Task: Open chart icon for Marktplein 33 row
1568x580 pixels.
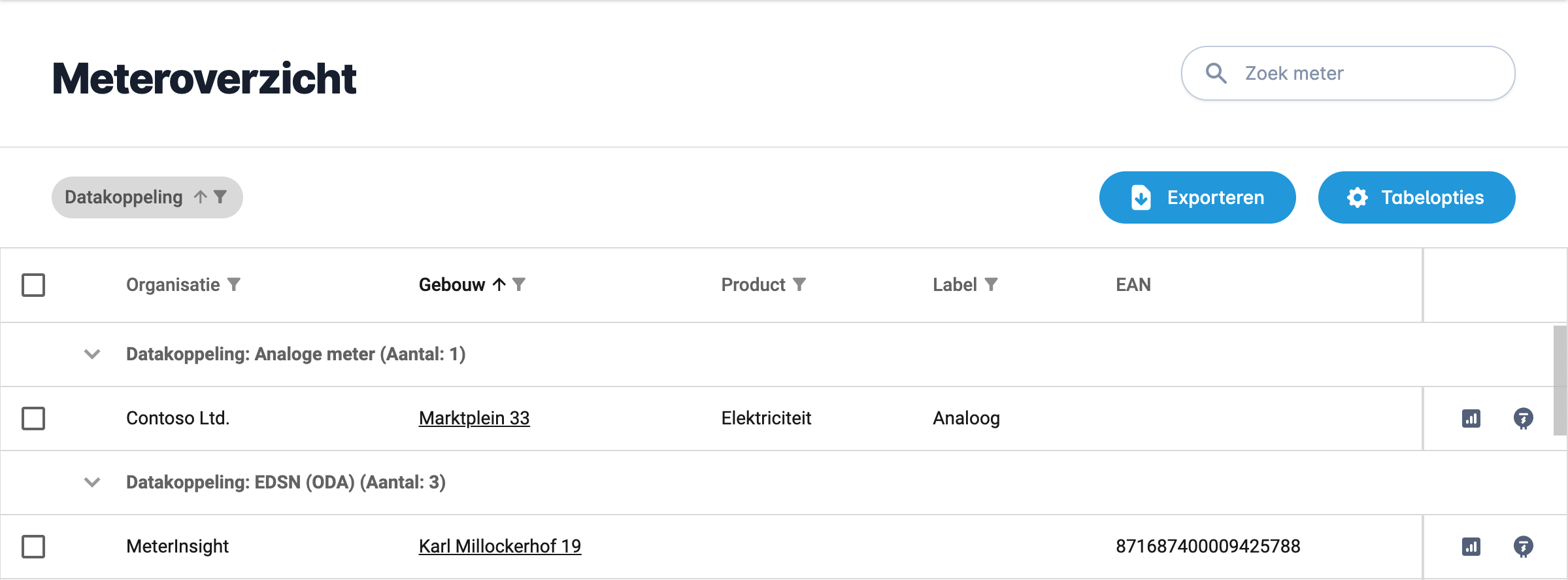Action: pyautogui.click(x=1471, y=418)
